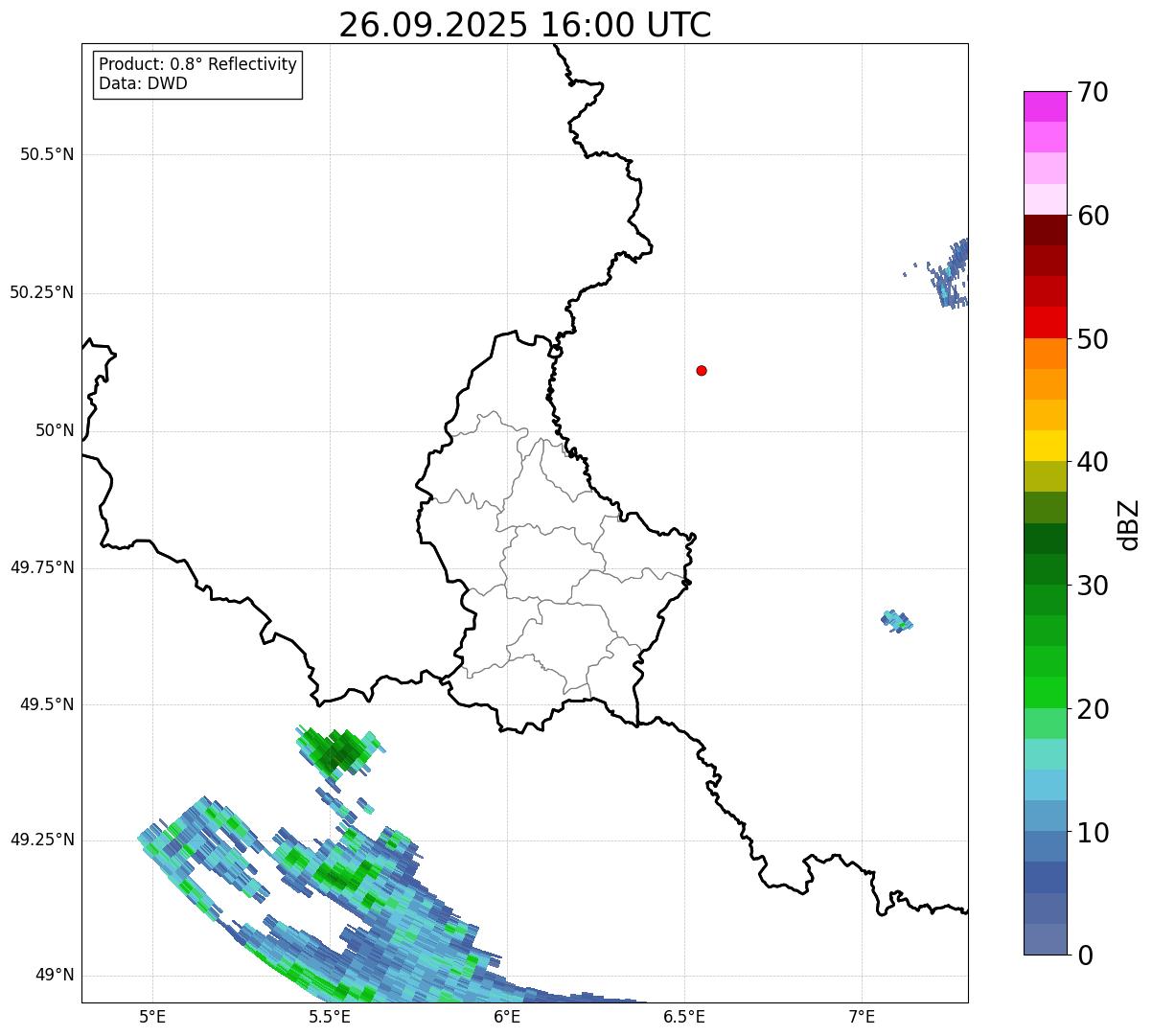The height and width of the screenshot is (1036, 1152).
Task: Click the slate blue bottom colorbar segment
Action: point(1045,939)
